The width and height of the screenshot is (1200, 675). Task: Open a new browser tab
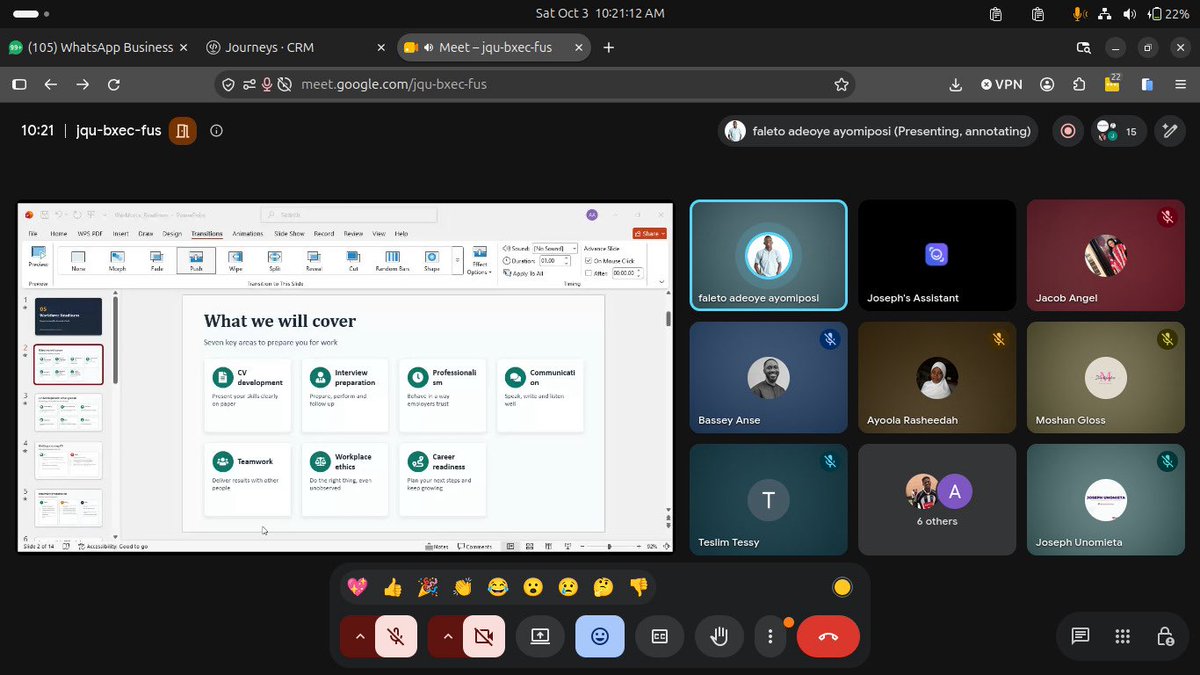[x=609, y=47]
